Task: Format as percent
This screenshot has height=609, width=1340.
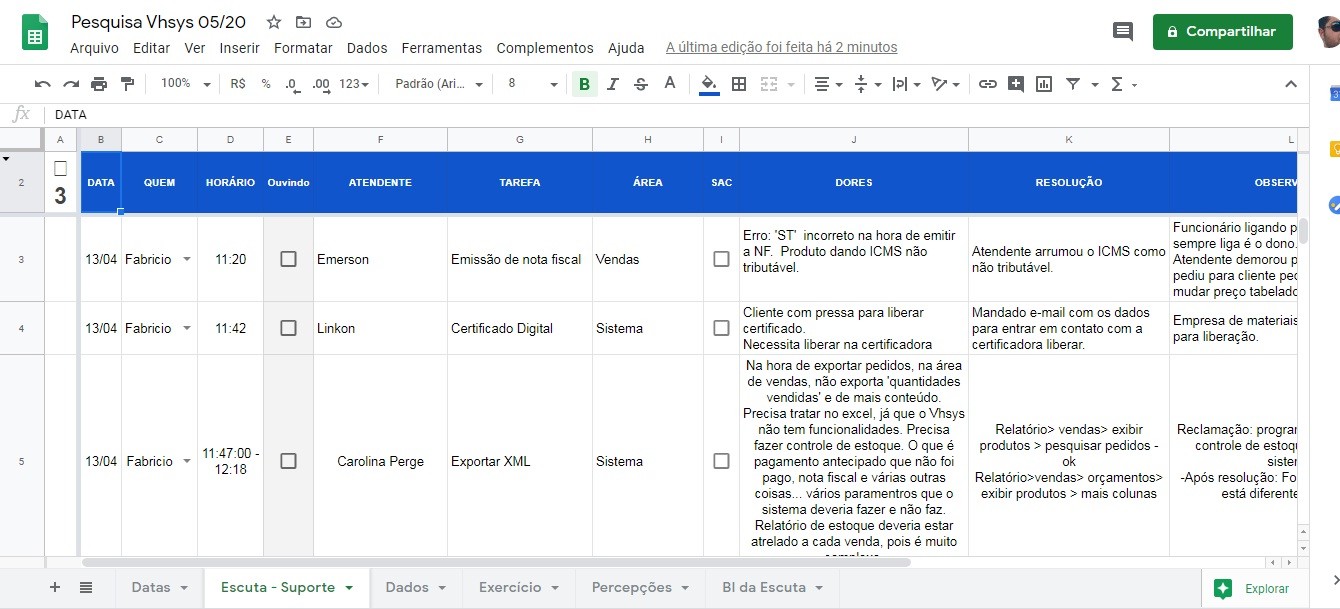Action: pos(266,84)
